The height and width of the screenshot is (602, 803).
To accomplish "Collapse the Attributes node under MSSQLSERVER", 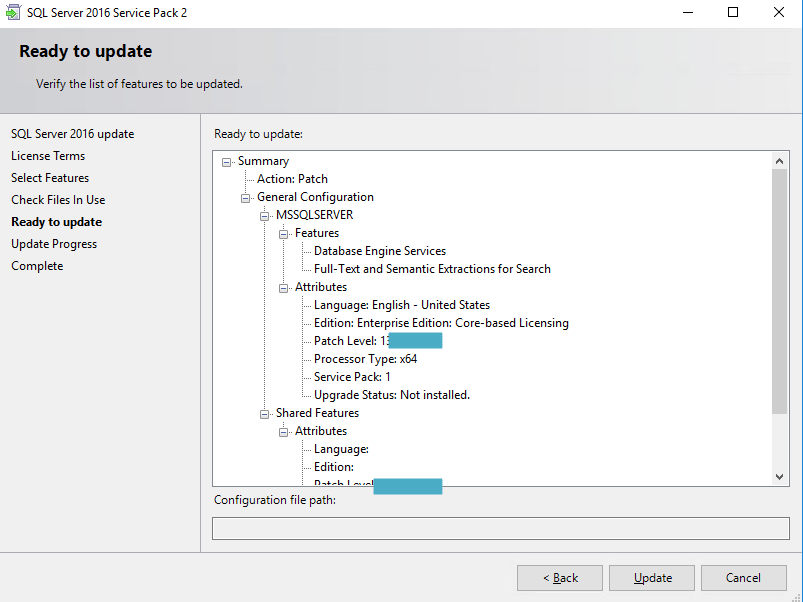I will click(x=283, y=288).
